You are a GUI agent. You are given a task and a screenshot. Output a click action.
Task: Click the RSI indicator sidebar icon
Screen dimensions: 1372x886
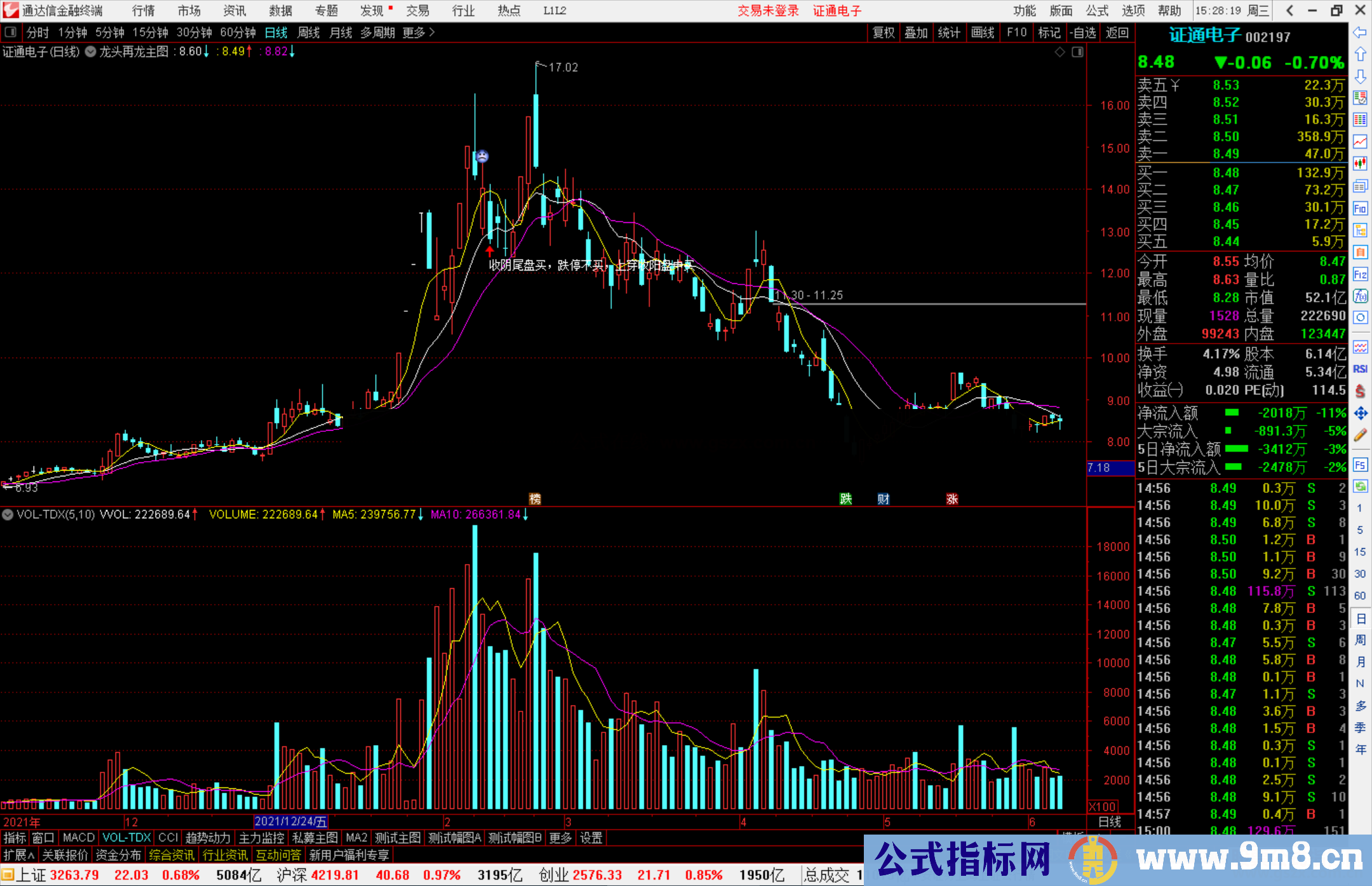pos(1360,369)
